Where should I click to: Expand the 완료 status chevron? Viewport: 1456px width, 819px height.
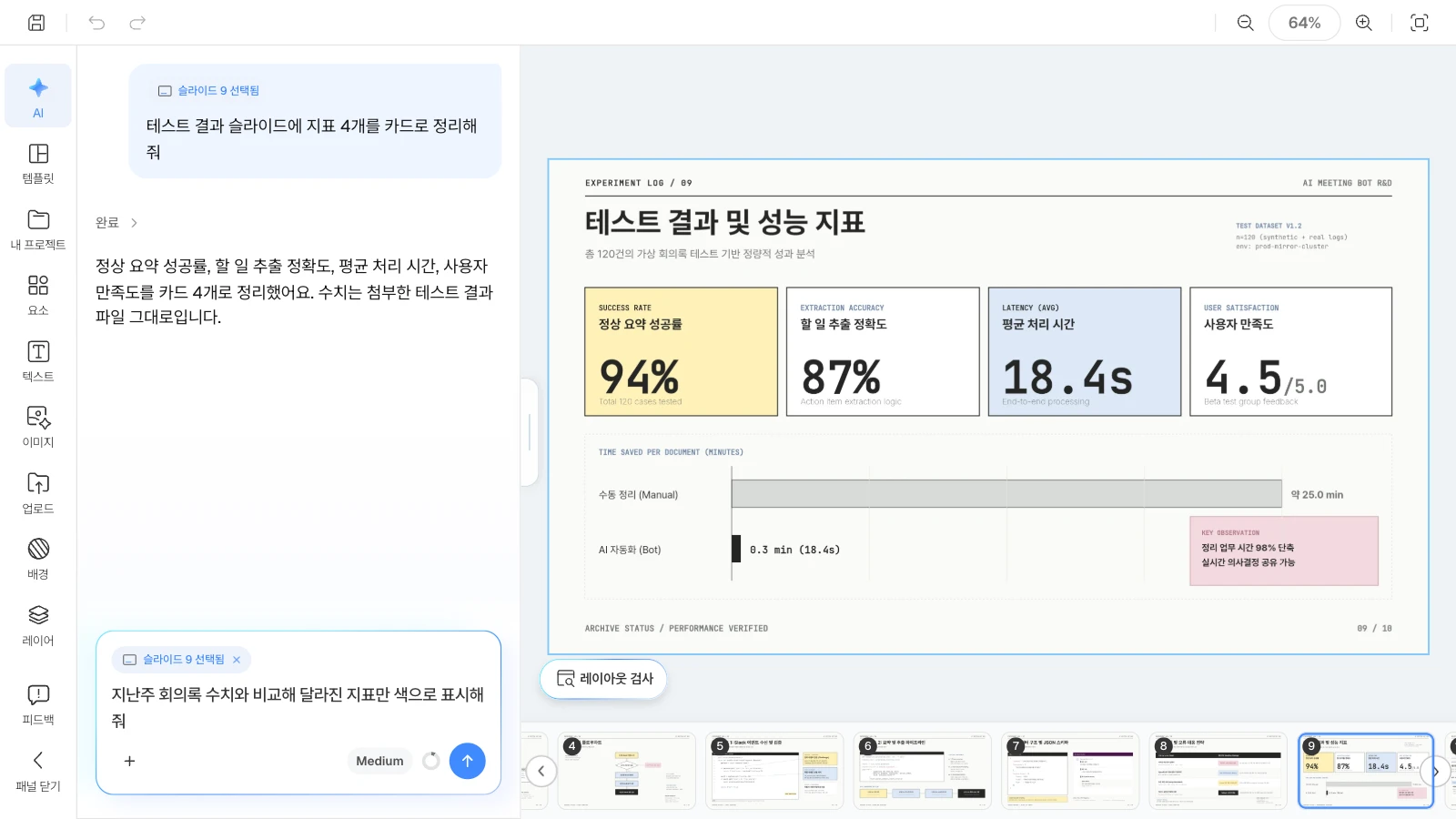[x=134, y=222]
